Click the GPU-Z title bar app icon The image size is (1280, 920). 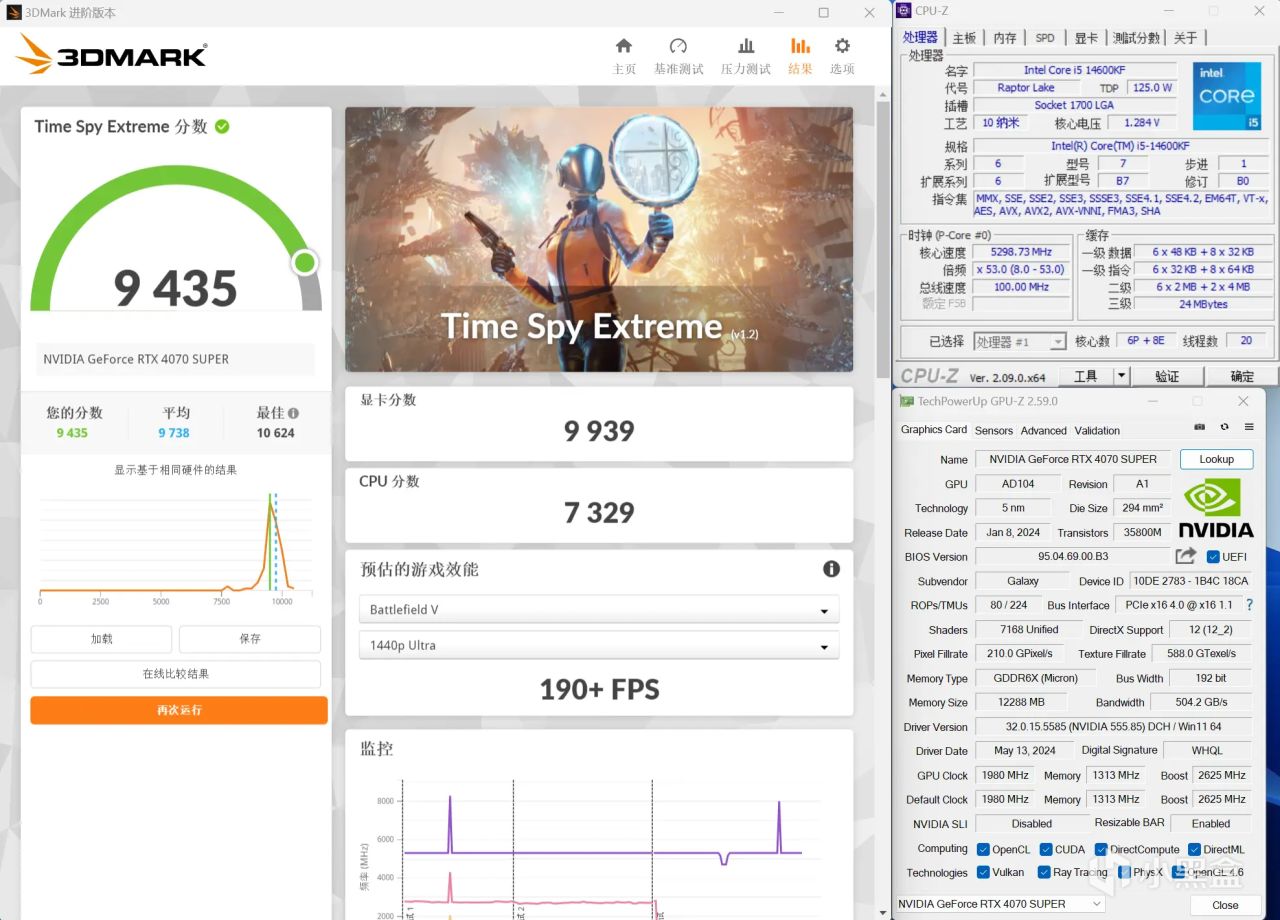[x=907, y=401]
